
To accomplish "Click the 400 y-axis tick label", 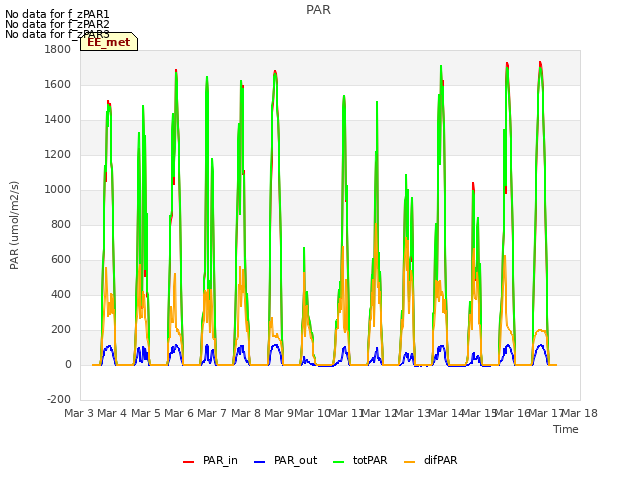I will point(61,295).
